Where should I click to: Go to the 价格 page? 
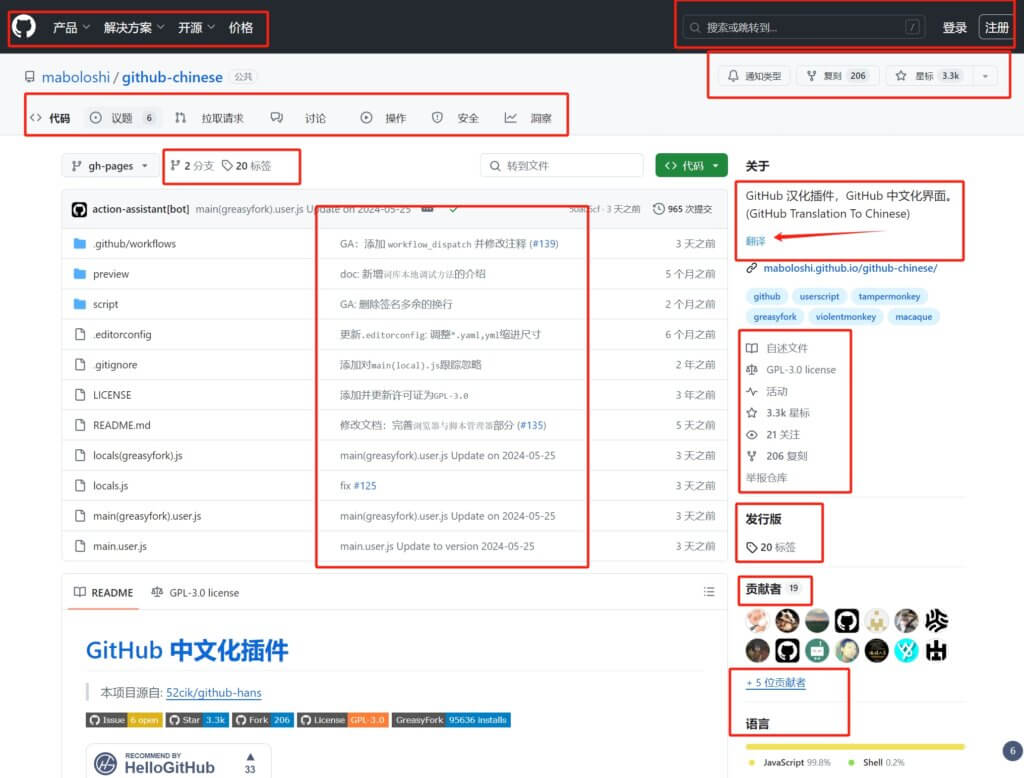click(x=240, y=27)
